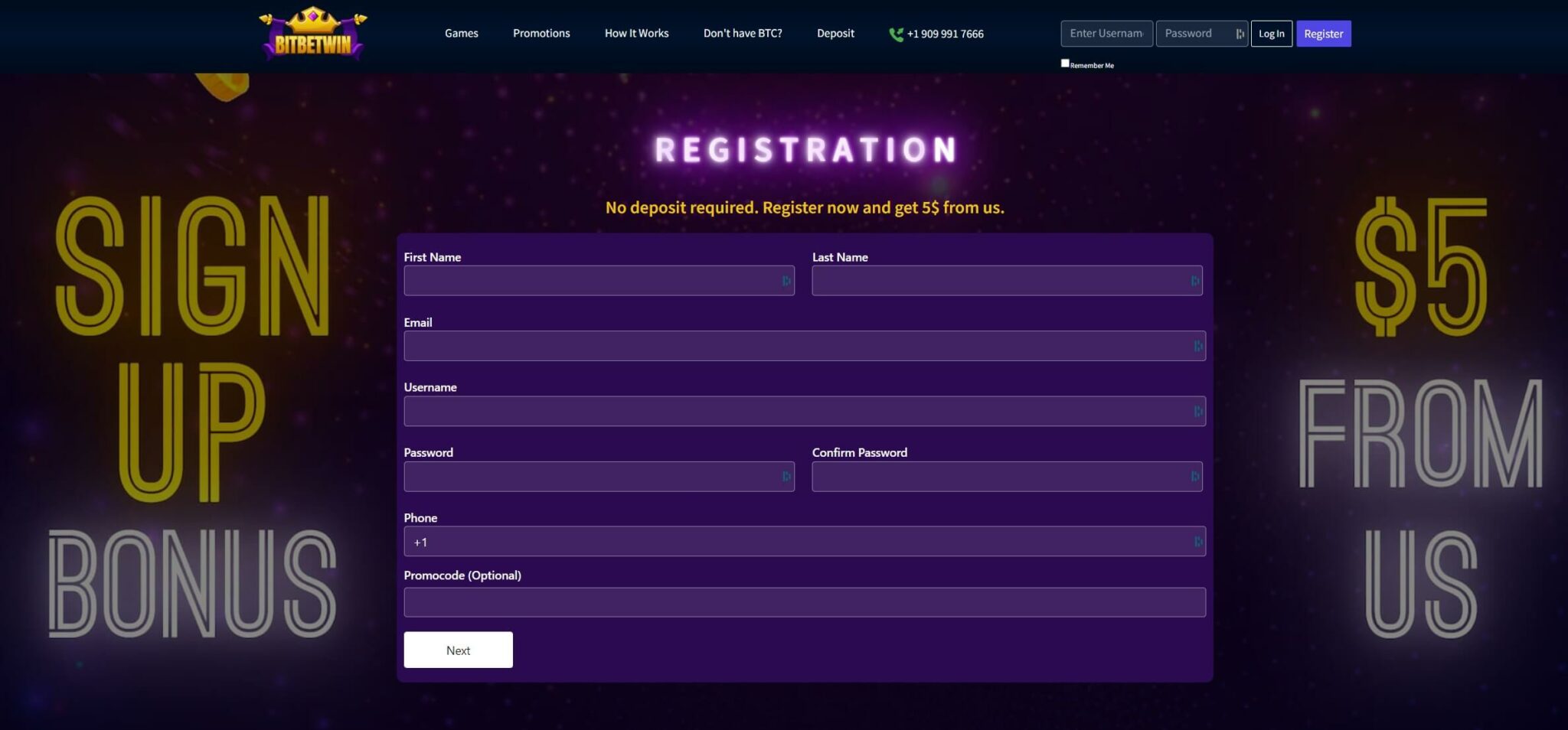Focus the header Password login field
Screen dimensions: 1568x730
(x=1201, y=34)
